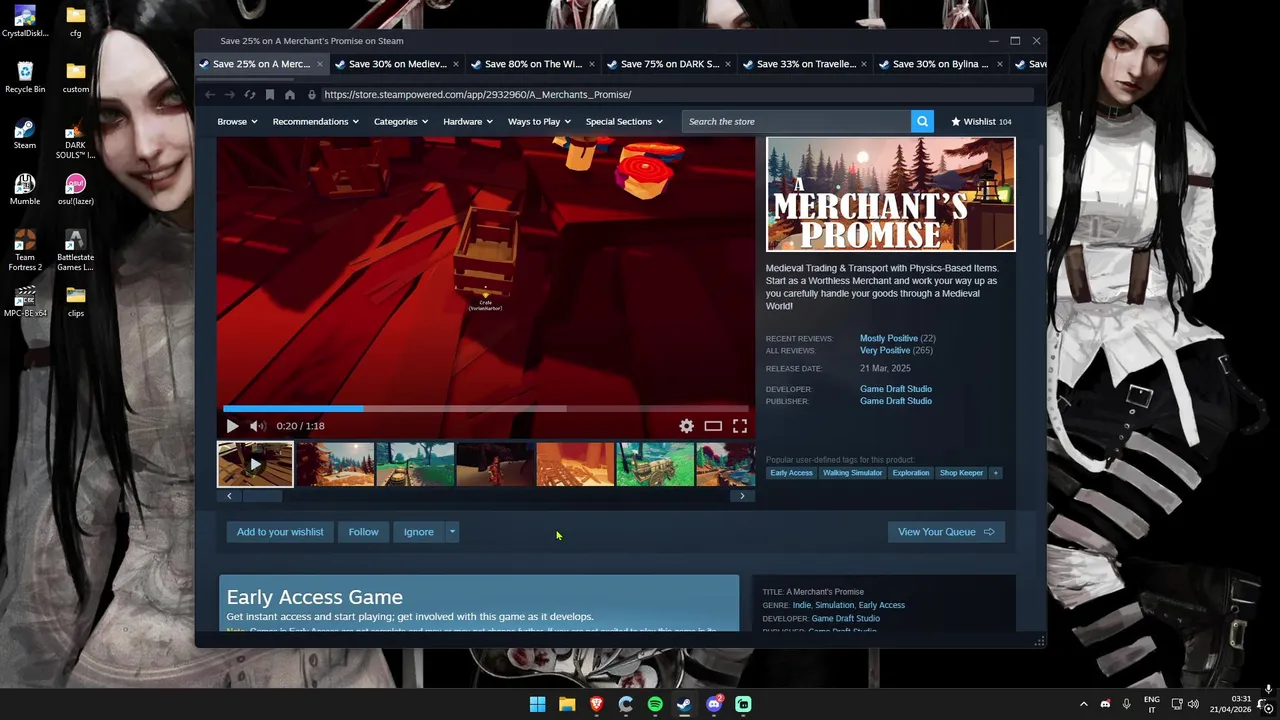Go to browser home page

[x=290, y=95]
